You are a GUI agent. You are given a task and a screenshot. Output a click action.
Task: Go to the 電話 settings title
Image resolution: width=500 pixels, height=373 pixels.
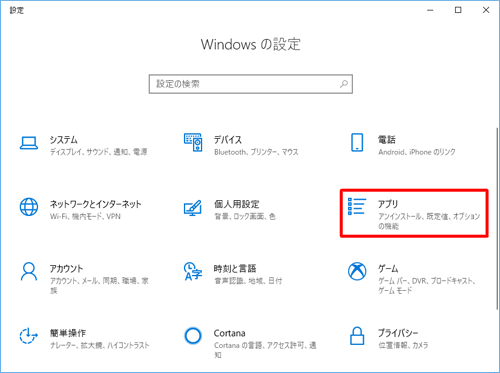click(x=387, y=139)
